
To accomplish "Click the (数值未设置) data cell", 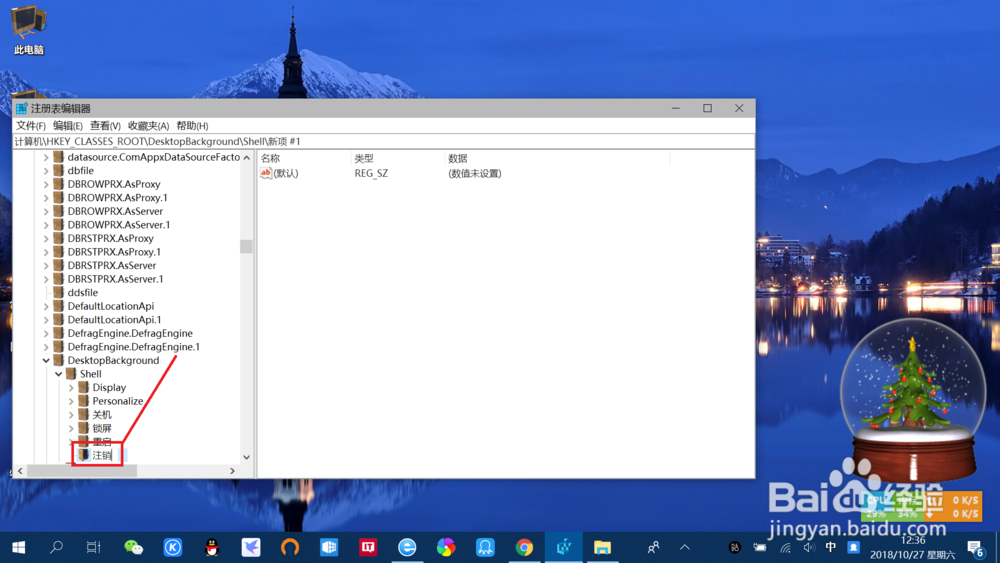I will 474,173.
